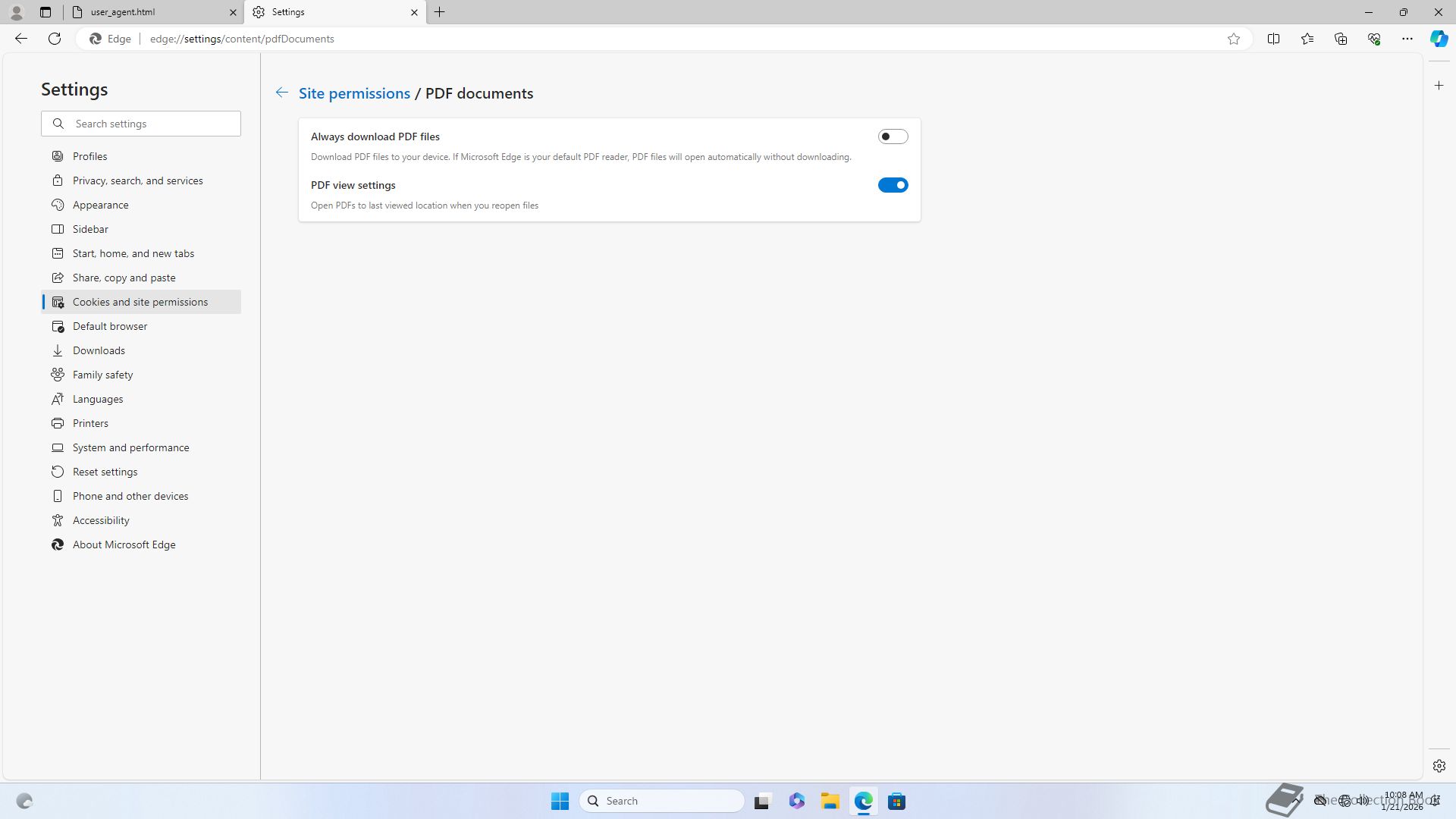
Task: Add this page to favorites star
Action: tap(1234, 39)
